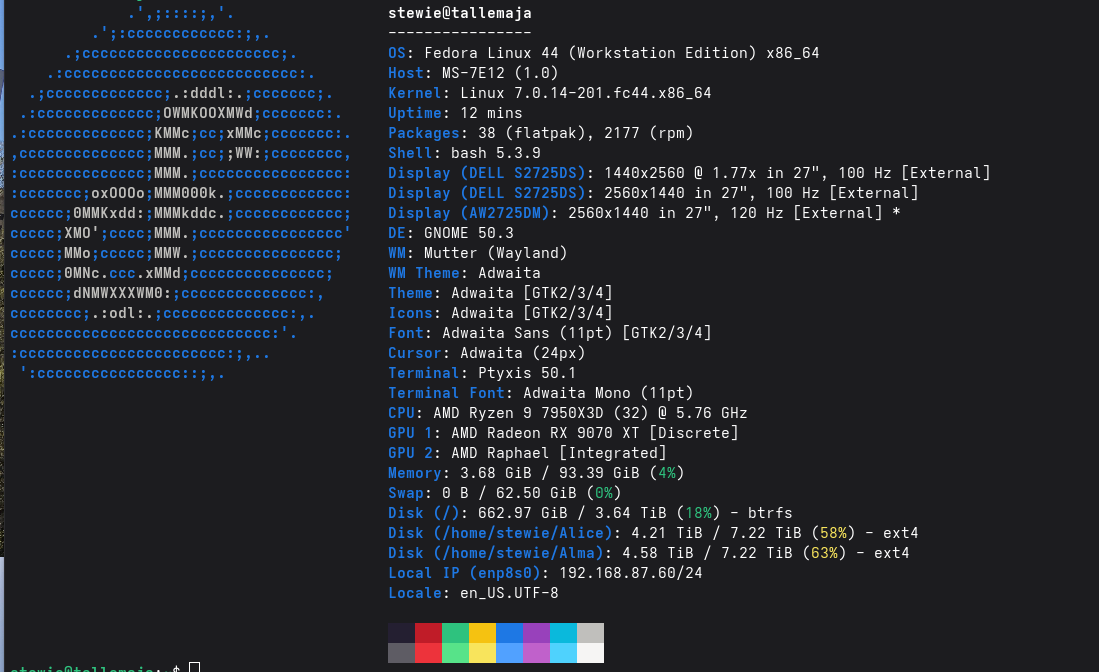1099x672 pixels.
Task: Click the shell prompt cursor at bottom
Action: click(195, 667)
